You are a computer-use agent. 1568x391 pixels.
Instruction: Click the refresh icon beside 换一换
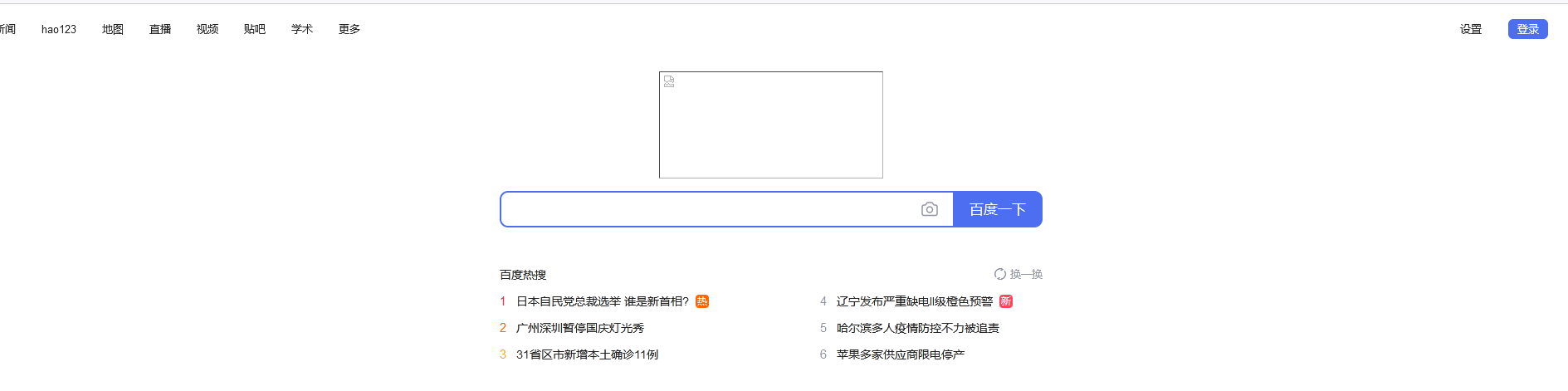tap(1000, 274)
